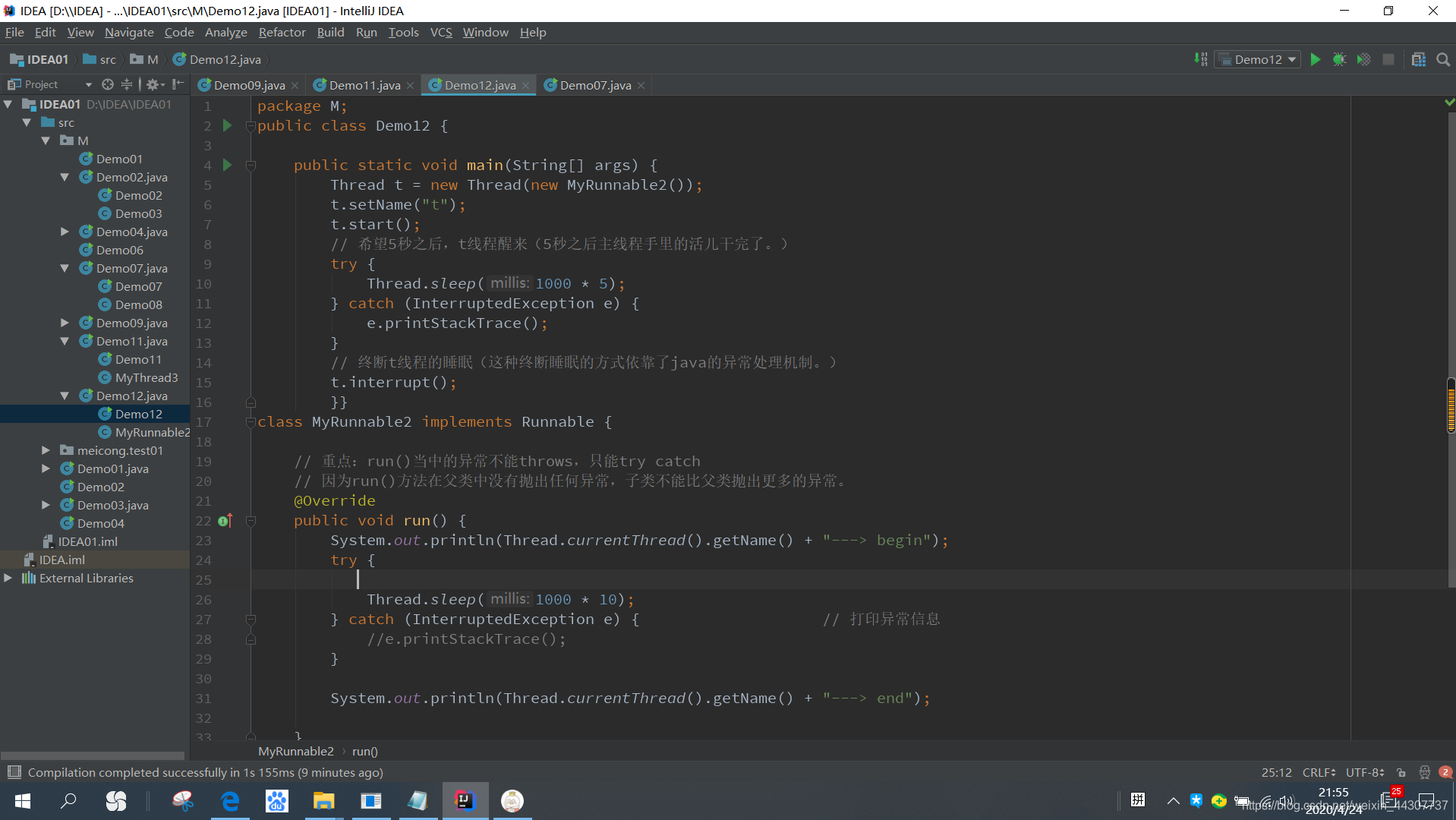The width and height of the screenshot is (1456, 820).
Task: Open the Project Structure dialog icon
Action: click(1418, 59)
